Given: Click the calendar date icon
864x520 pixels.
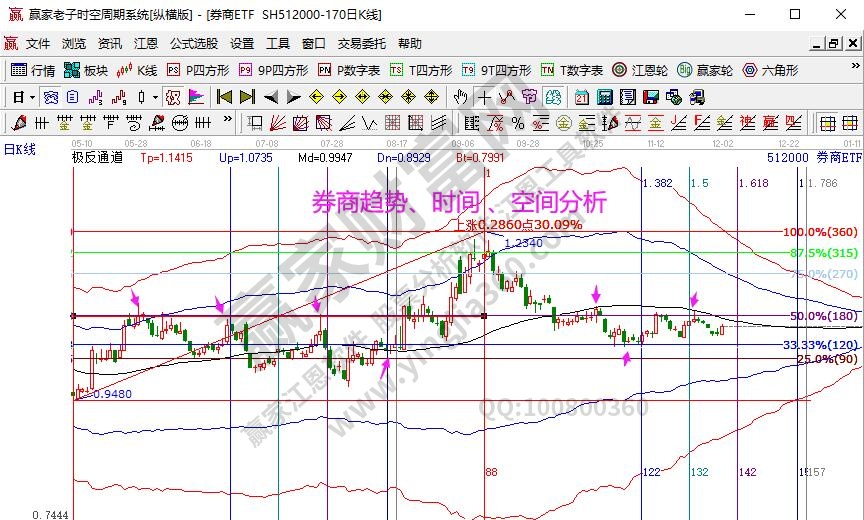Looking at the screenshot, I should [582, 97].
